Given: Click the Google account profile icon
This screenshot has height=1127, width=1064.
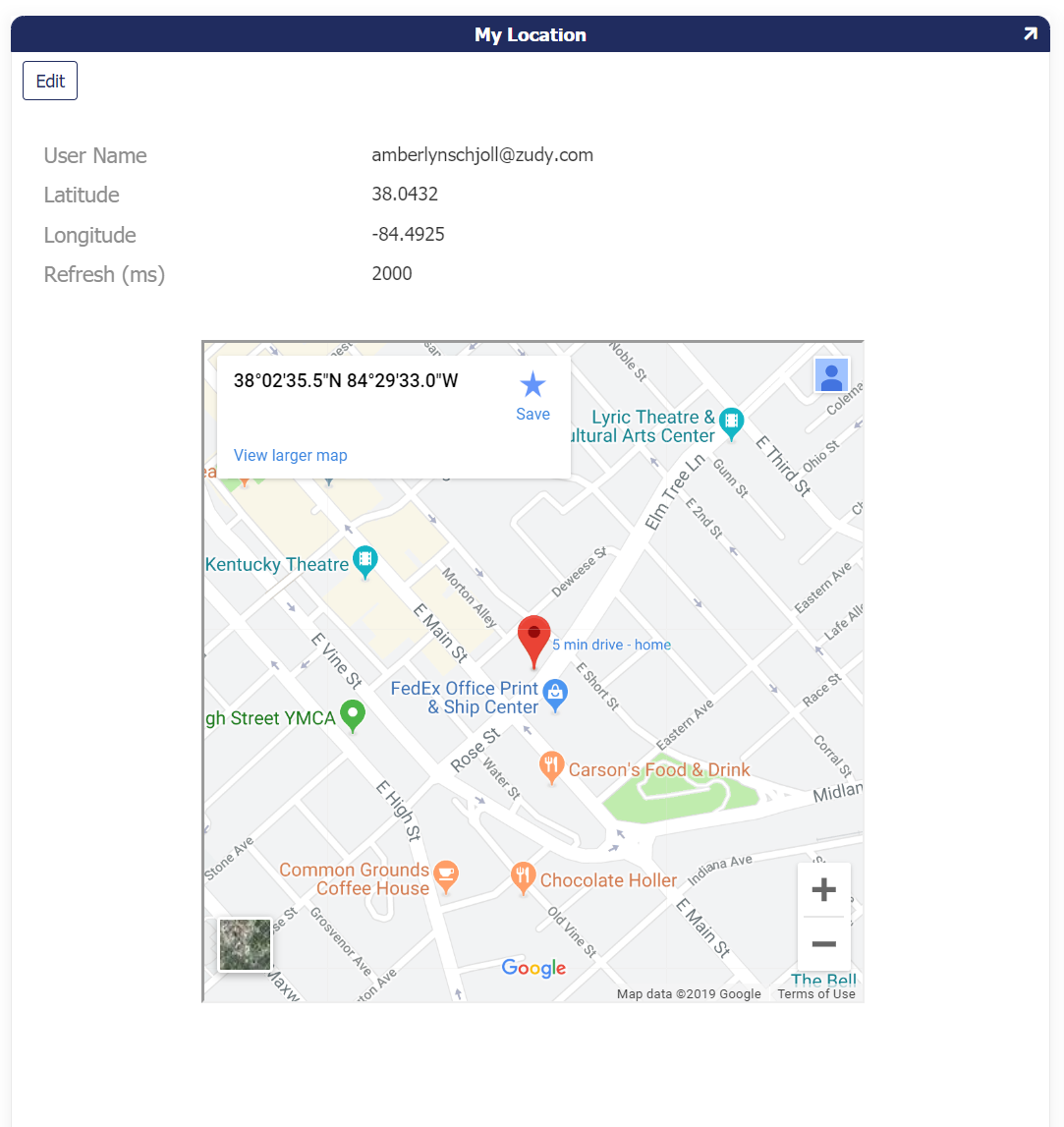Looking at the screenshot, I should click(x=831, y=375).
